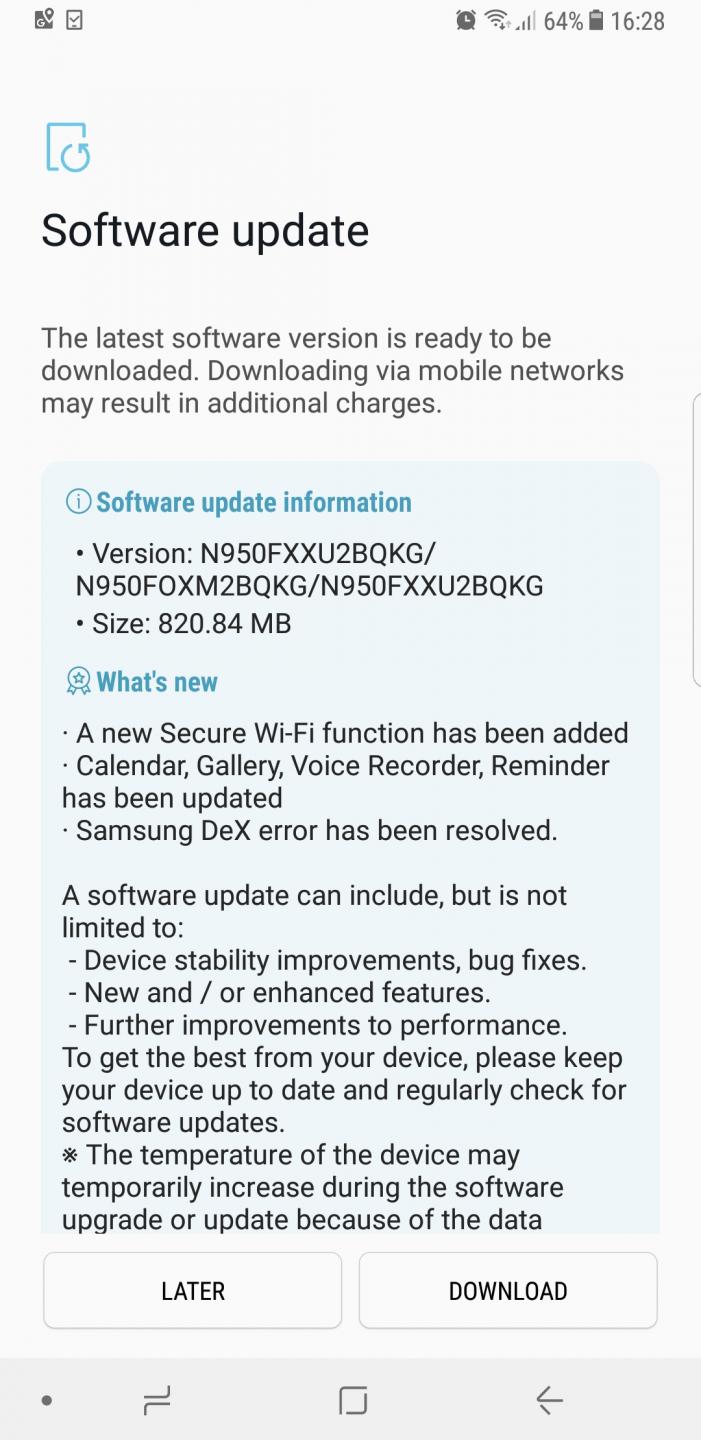Tap the battery icon in status bar
Viewport: 701px width, 1440px height.
(x=597, y=20)
